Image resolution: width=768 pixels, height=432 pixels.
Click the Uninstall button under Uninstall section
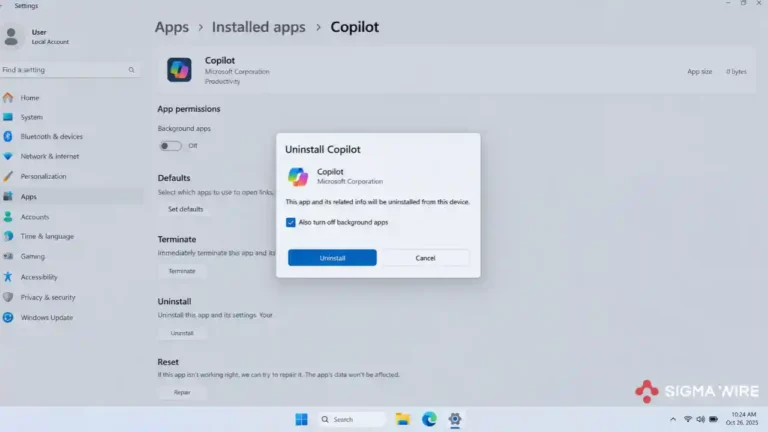182,333
